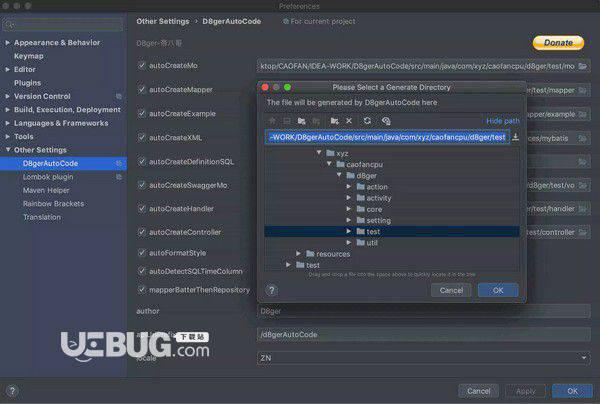Collapse the Other Settings section
Image resolution: width=600 pixels, height=404 pixels.
pos(8,150)
